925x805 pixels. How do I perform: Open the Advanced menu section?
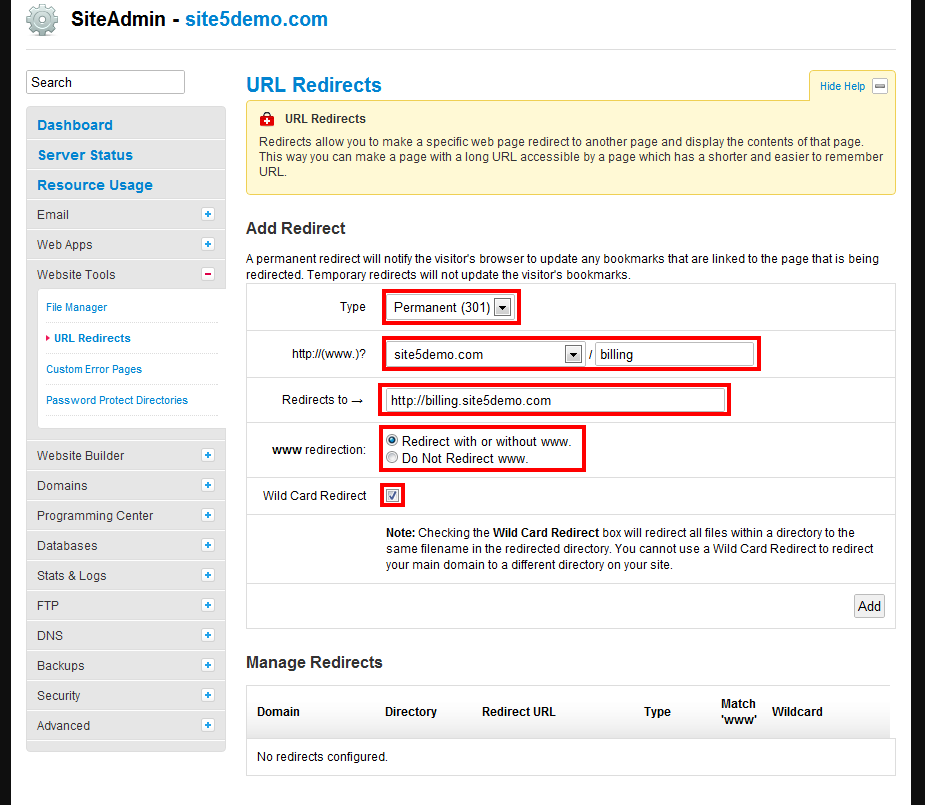tap(126, 726)
